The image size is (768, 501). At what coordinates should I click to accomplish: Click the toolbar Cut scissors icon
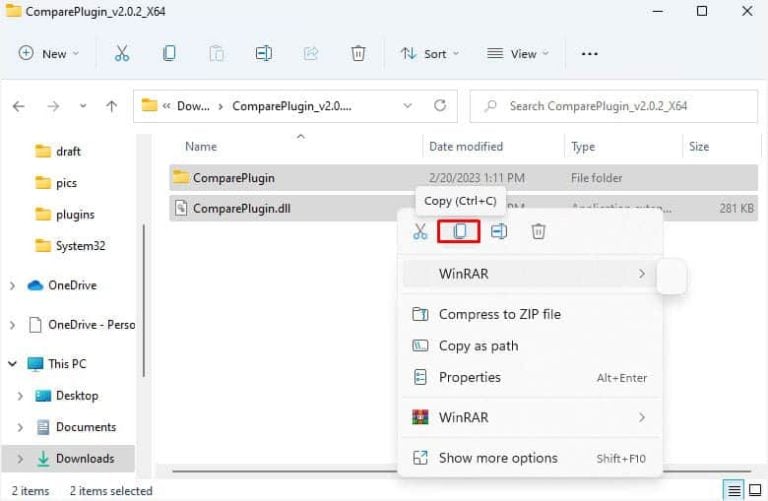(122, 54)
